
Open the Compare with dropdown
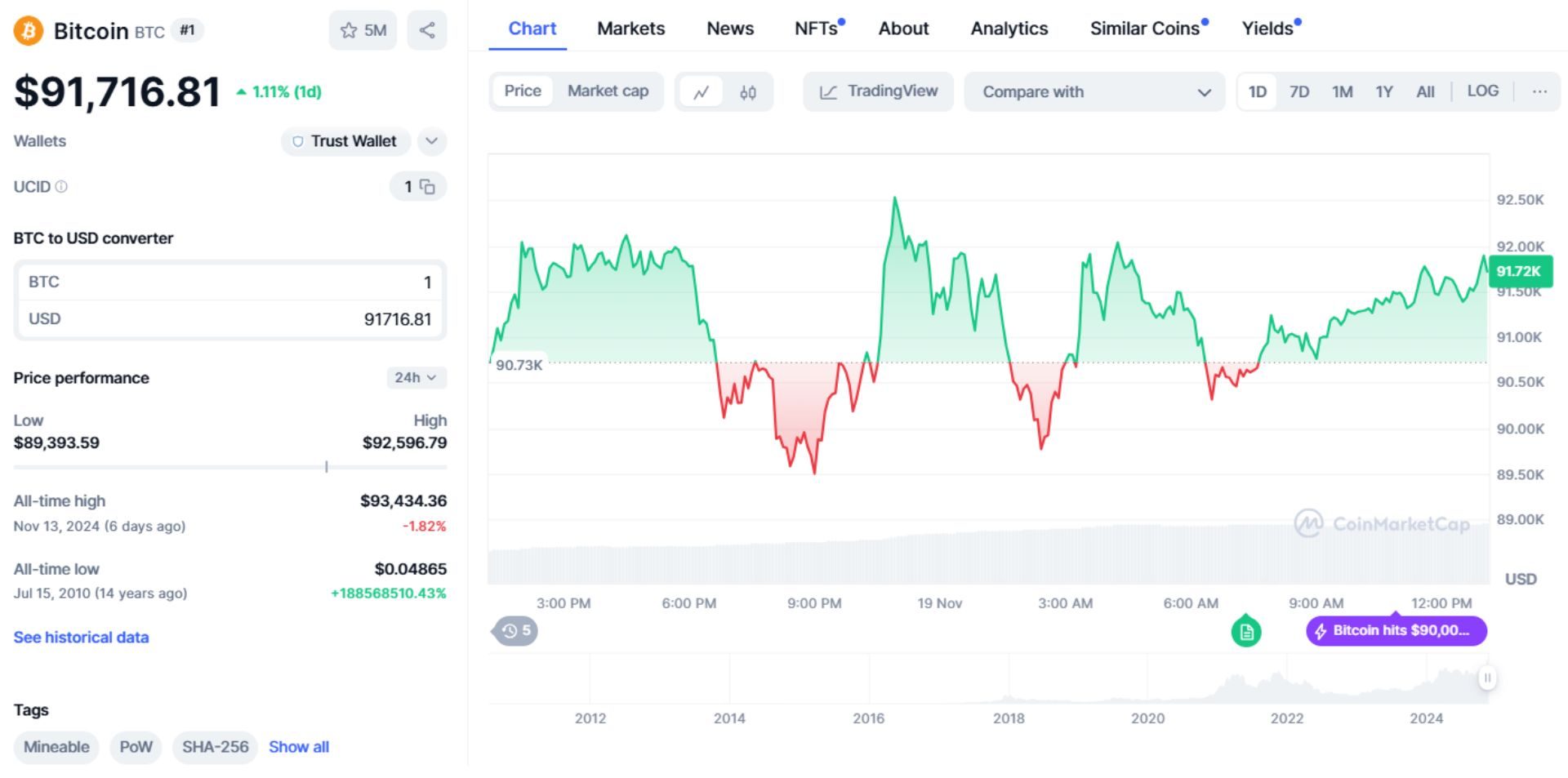point(1094,92)
